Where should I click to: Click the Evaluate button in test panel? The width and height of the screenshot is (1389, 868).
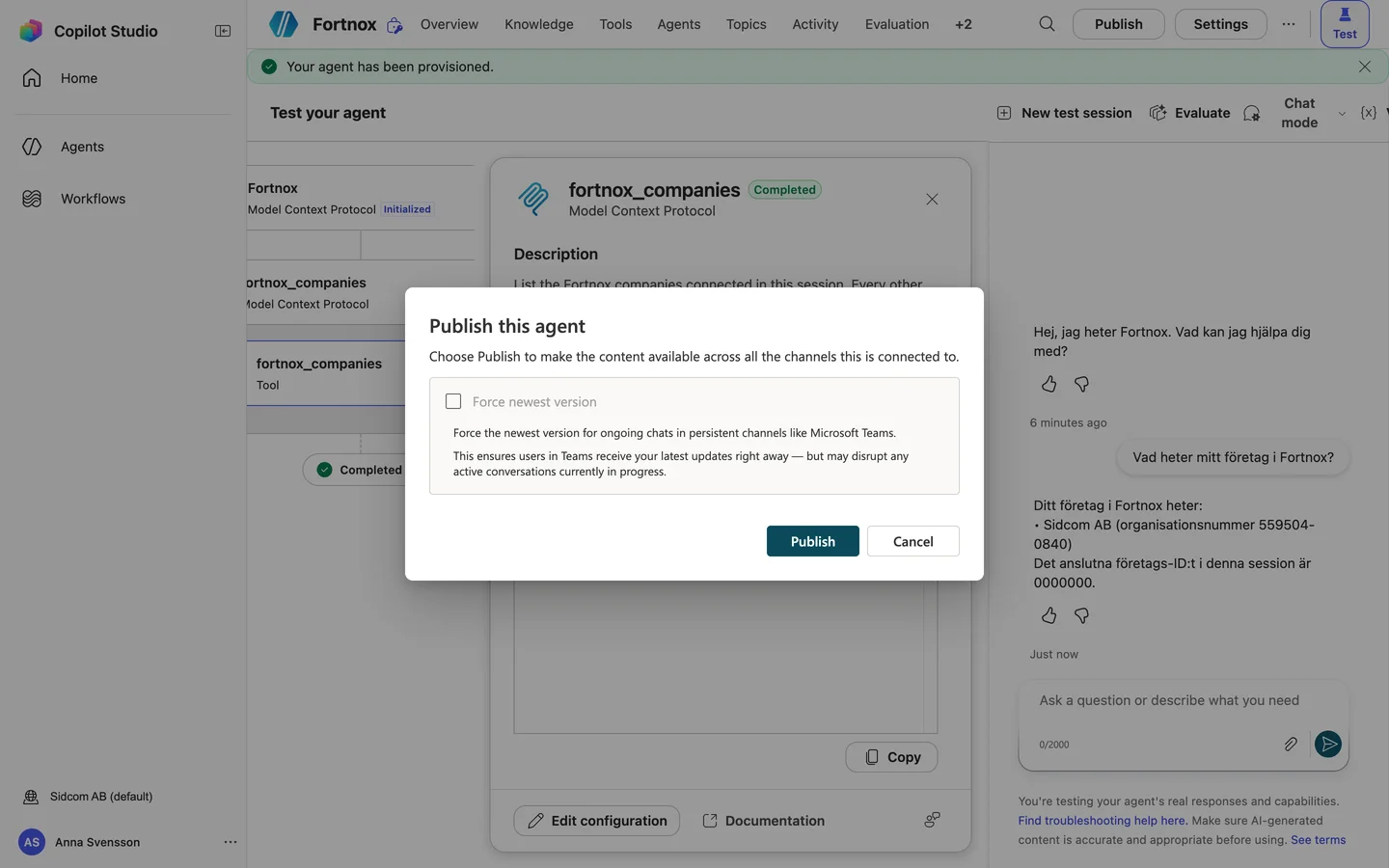coord(1189,113)
